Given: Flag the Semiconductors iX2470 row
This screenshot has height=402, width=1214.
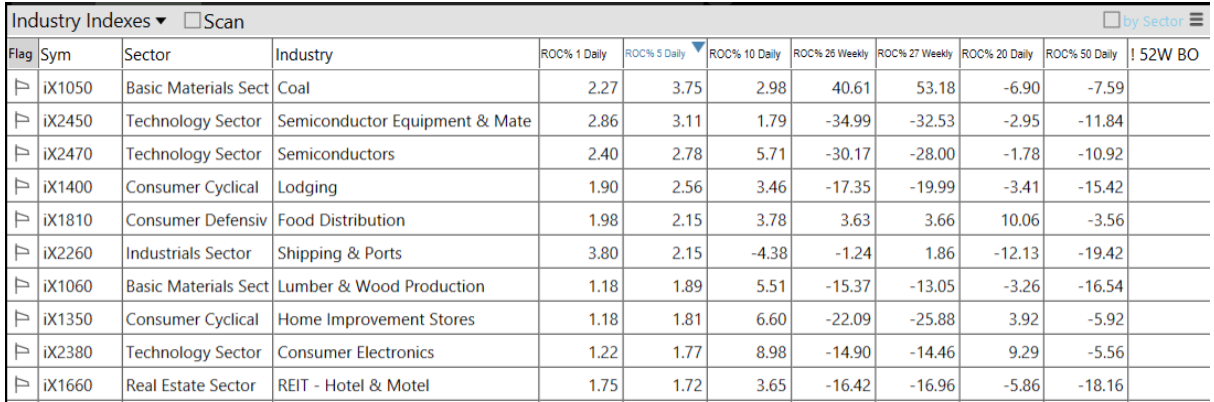Looking at the screenshot, I should pyautogui.click(x=20, y=154).
